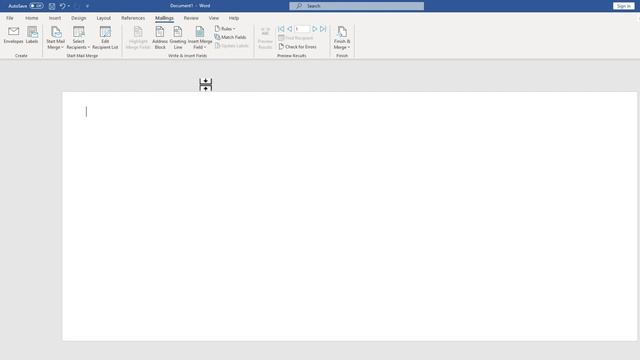Switch to the View tab
Image resolution: width=640 pixels, height=360 pixels.
pos(213,18)
